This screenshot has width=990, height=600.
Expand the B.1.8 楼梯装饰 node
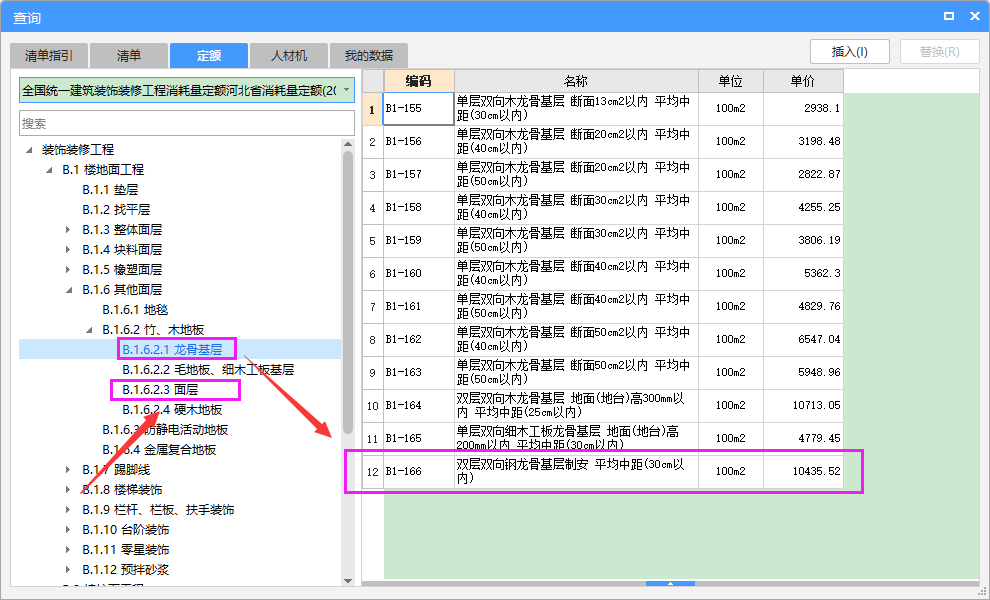coord(68,489)
